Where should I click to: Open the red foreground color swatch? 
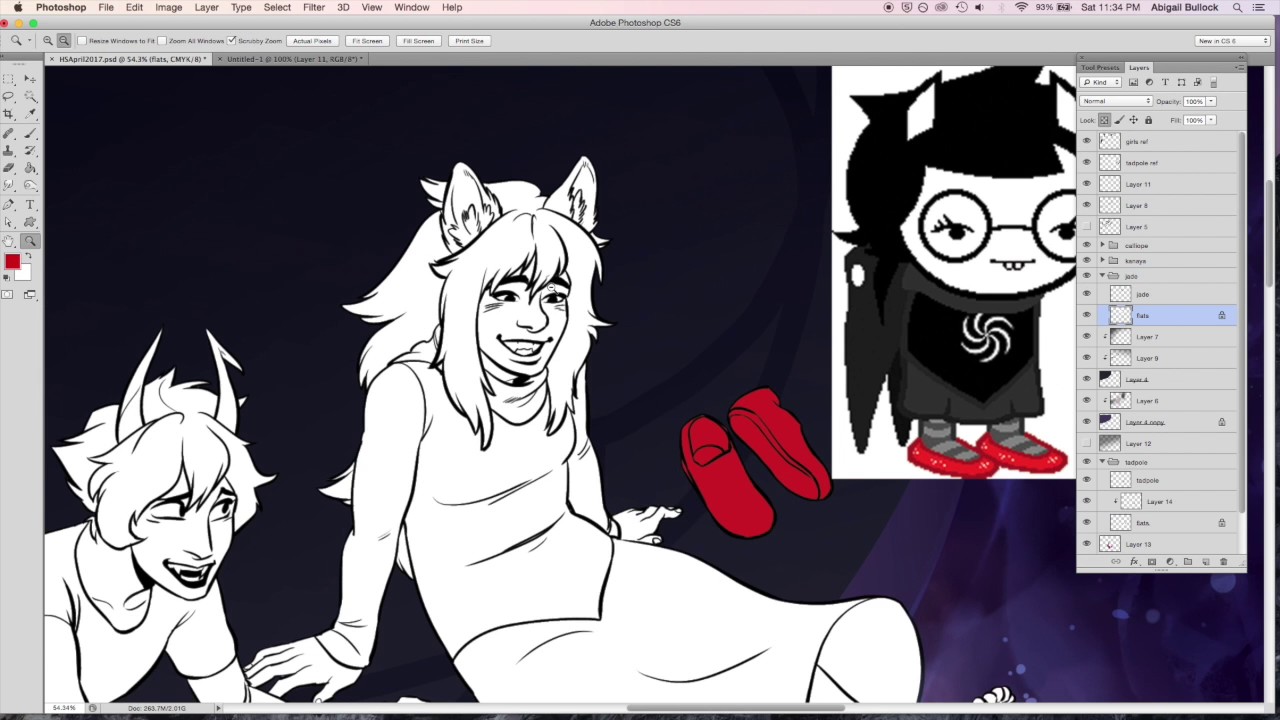click(x=11, y=262)
